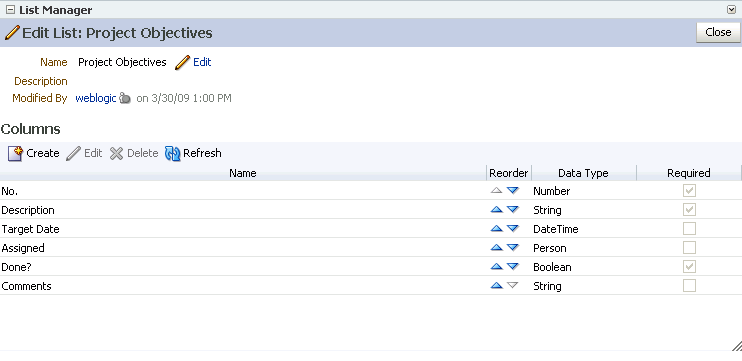Move the Target Date column up
This screenshot has width=742, height=361.
coord(496,229)
